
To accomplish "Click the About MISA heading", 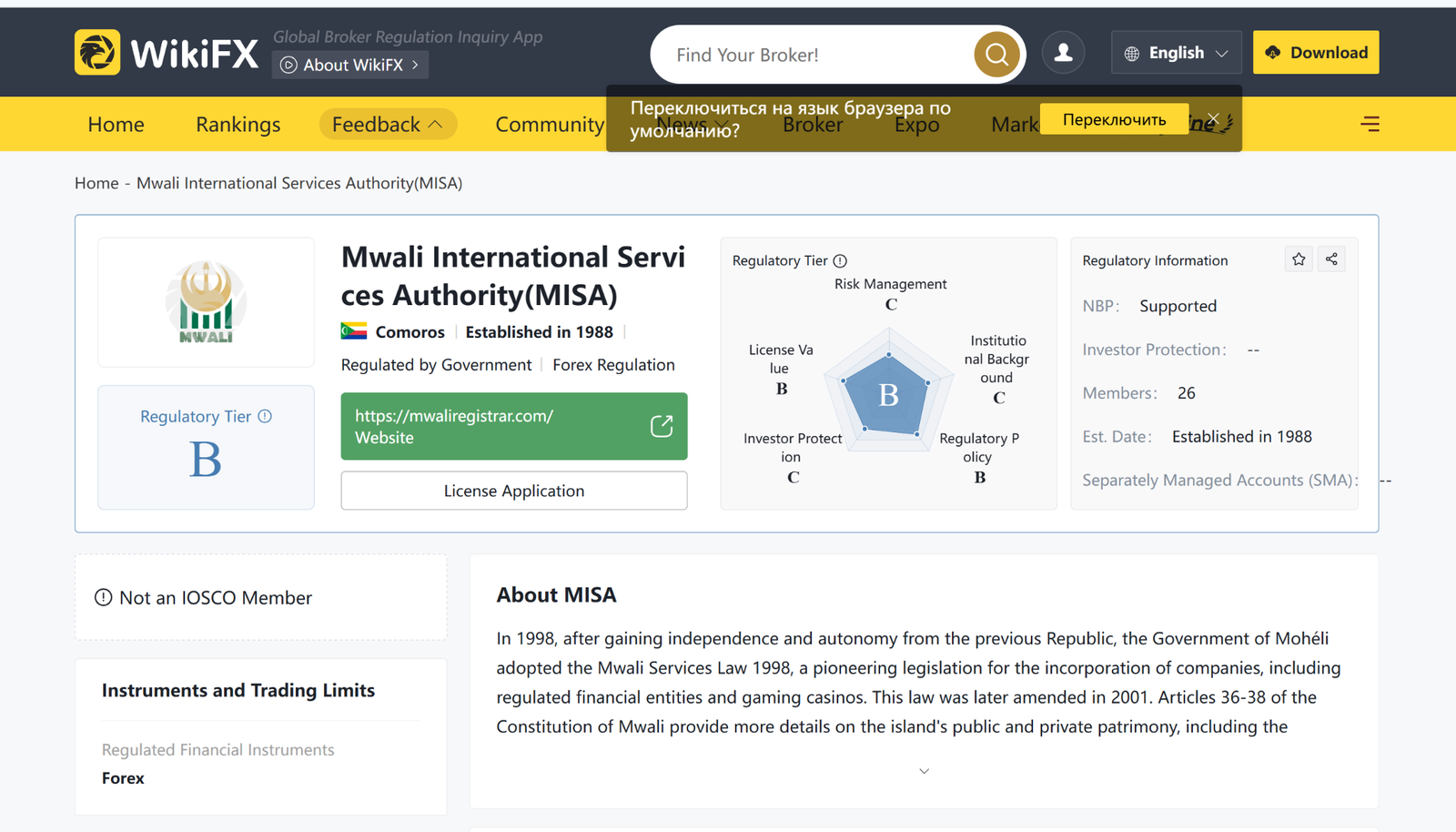I will pyautogui.click(x=556, y=594).
